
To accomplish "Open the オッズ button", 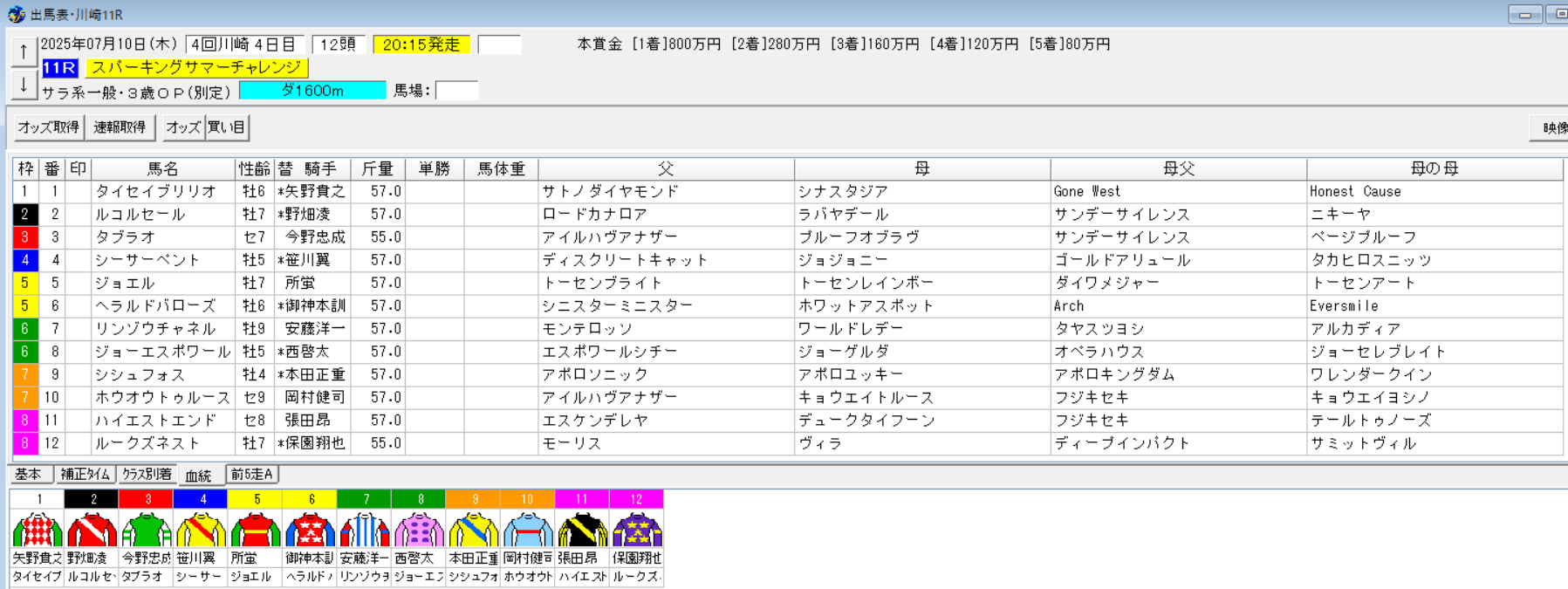I will pos(183,127).
